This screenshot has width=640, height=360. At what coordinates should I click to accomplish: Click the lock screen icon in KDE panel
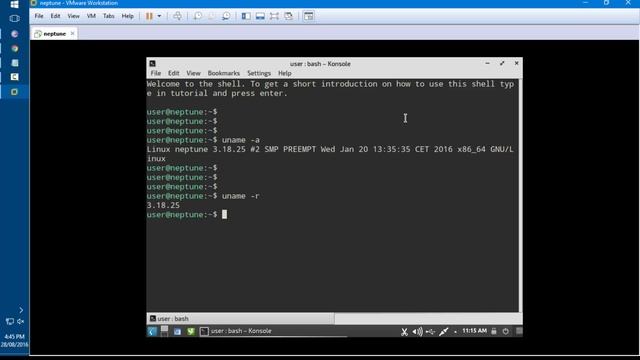click(493, 331)
